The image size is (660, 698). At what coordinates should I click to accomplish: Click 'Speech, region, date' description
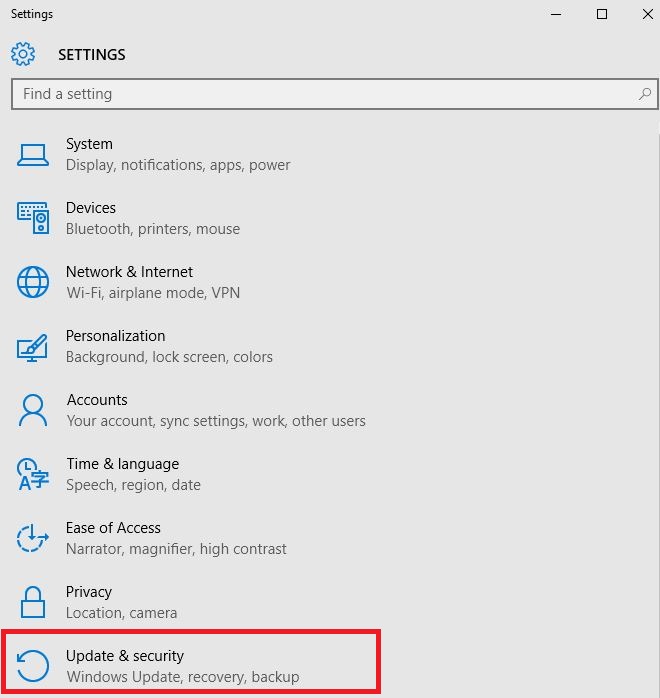(134, 485)
